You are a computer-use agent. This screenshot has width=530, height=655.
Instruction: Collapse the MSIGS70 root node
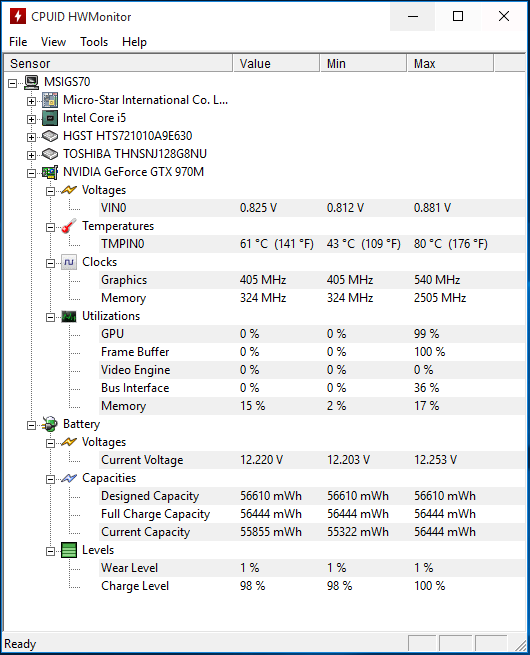click(13, 83)
